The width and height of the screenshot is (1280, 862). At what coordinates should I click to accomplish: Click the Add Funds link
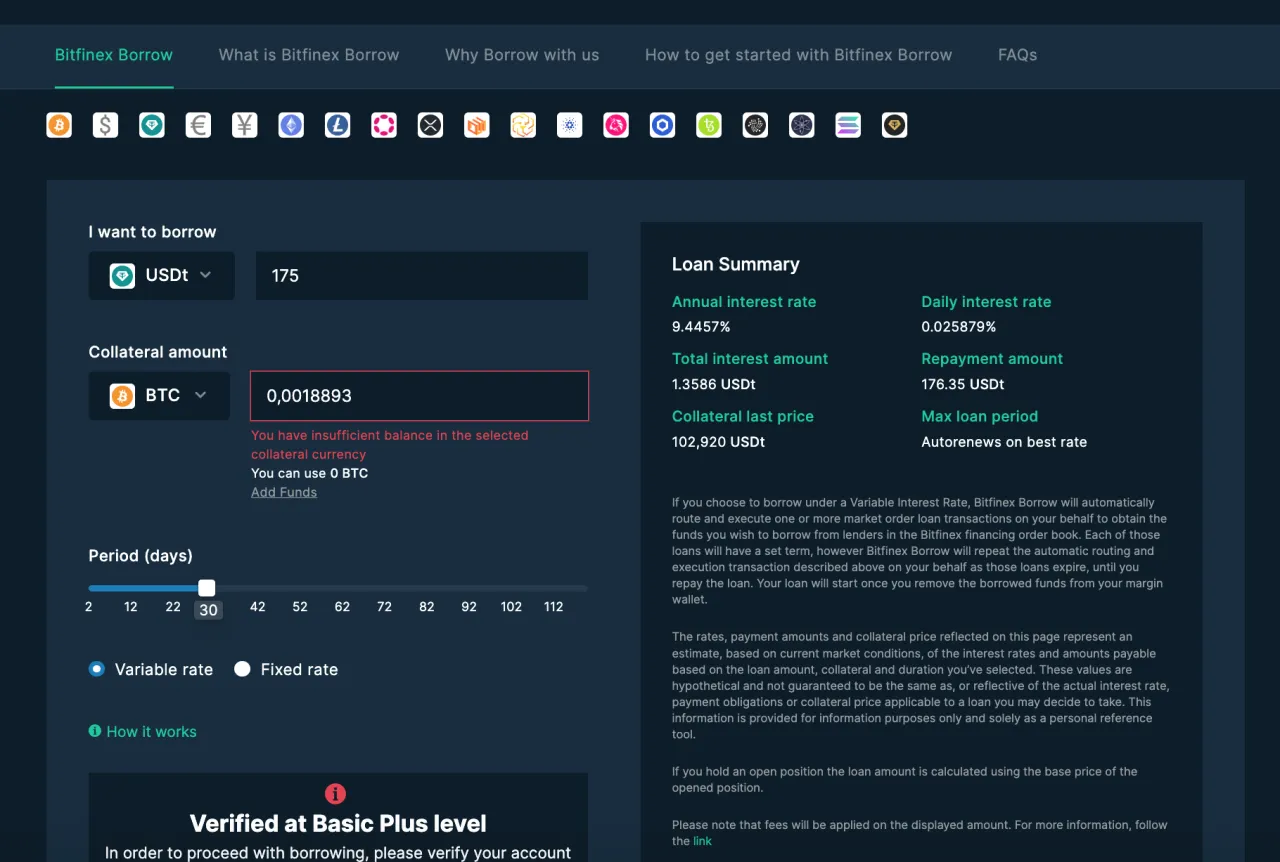[x=284, y=492]
